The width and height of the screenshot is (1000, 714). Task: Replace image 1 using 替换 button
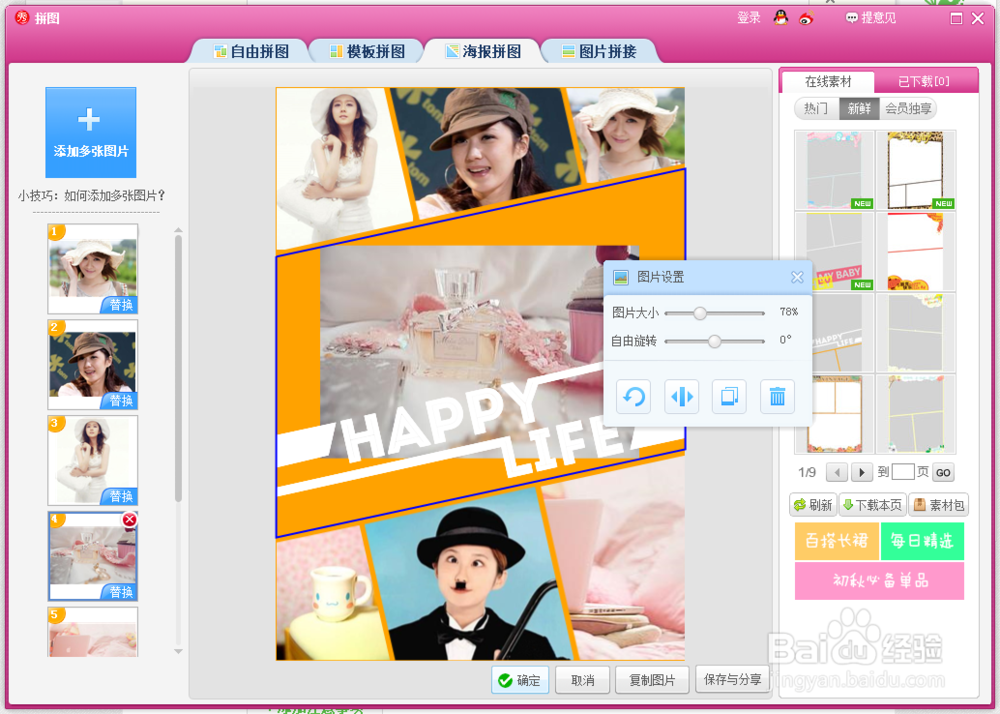120,305
